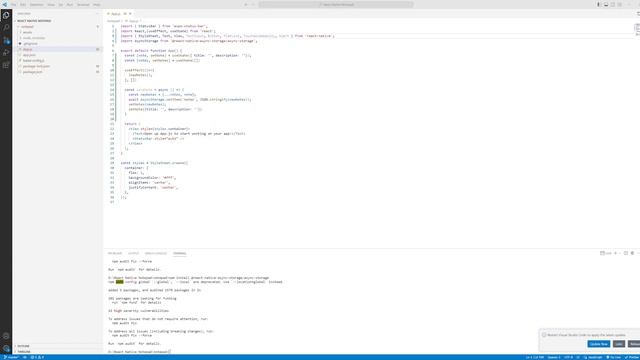This screenshot has height=360, width=640.
Task: Switch to the Output panel tab
Action: point(133,253)
